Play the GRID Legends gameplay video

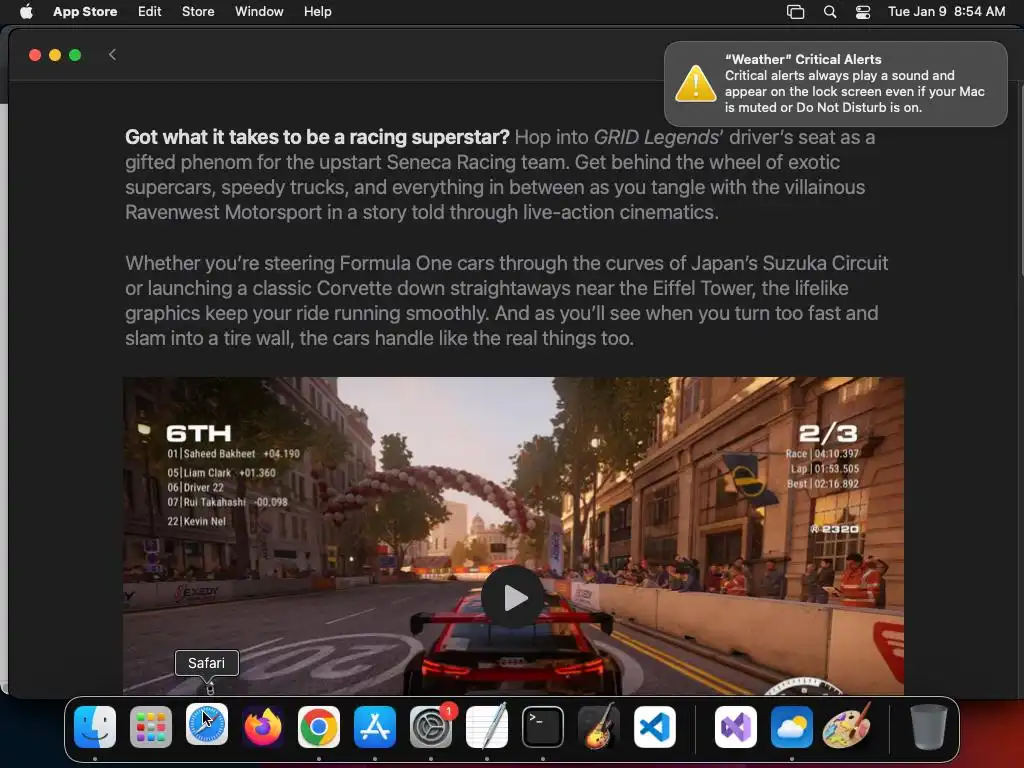tap(513, 597)
